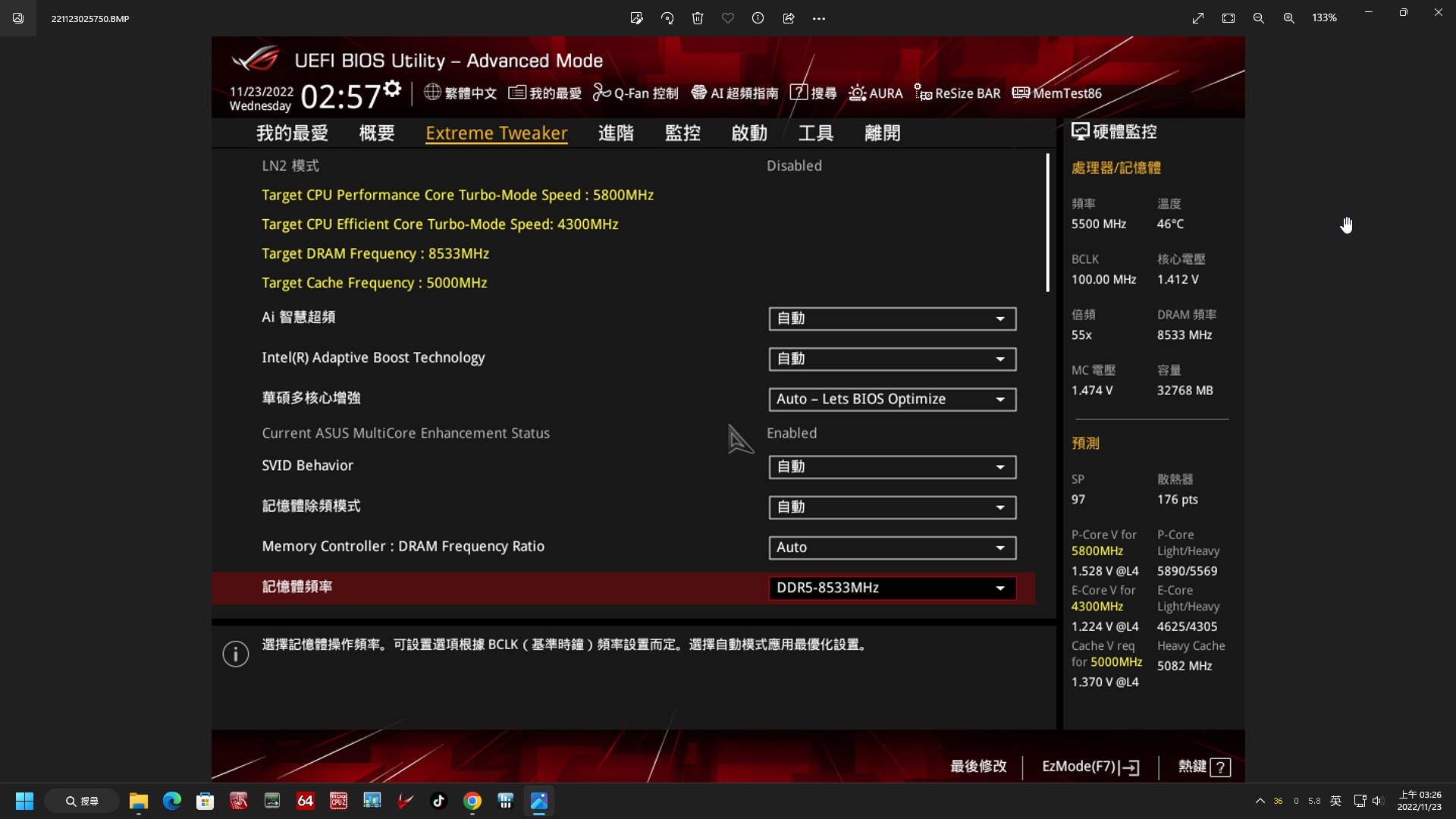
Task: Open Windows Start menu
Action: 24,801
